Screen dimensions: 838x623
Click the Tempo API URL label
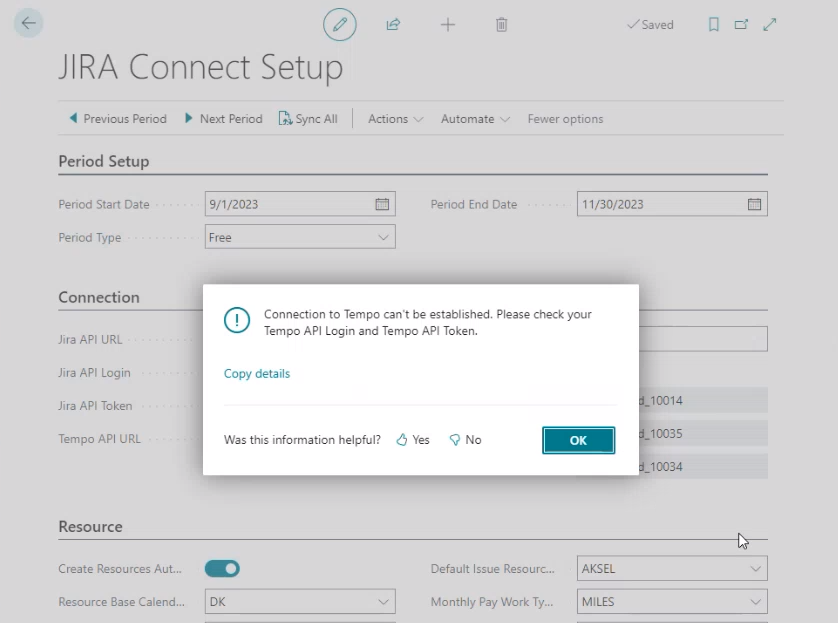pos(99,439)
